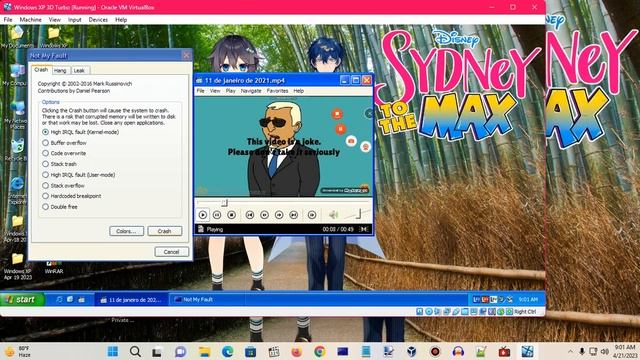Click the Colors... button
Viewport: 640px width, 360px height.
[127, 231]
